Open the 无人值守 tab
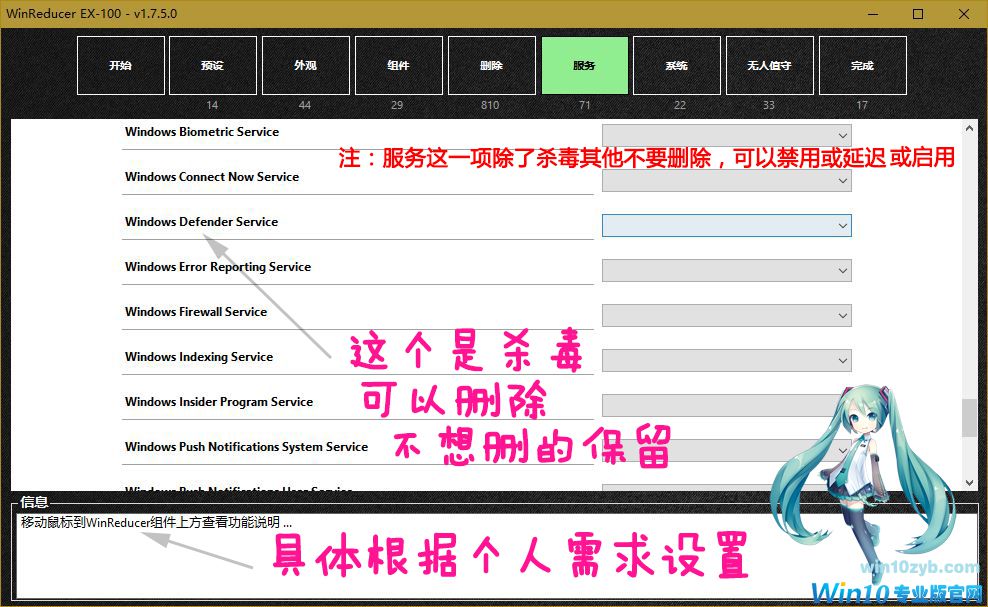The height and width of the screenshot is (607, 988). pos(769,66)
